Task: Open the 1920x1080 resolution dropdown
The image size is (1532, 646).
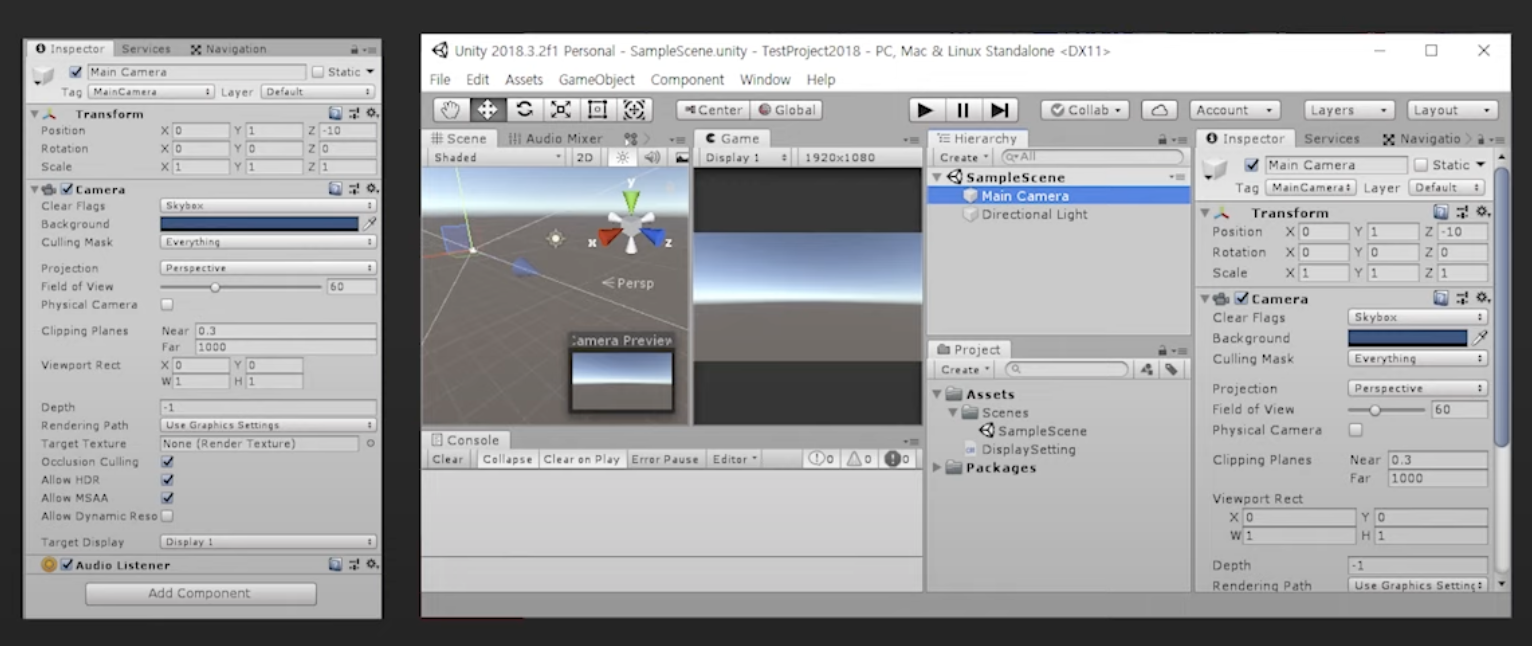Action: [857, 157]
